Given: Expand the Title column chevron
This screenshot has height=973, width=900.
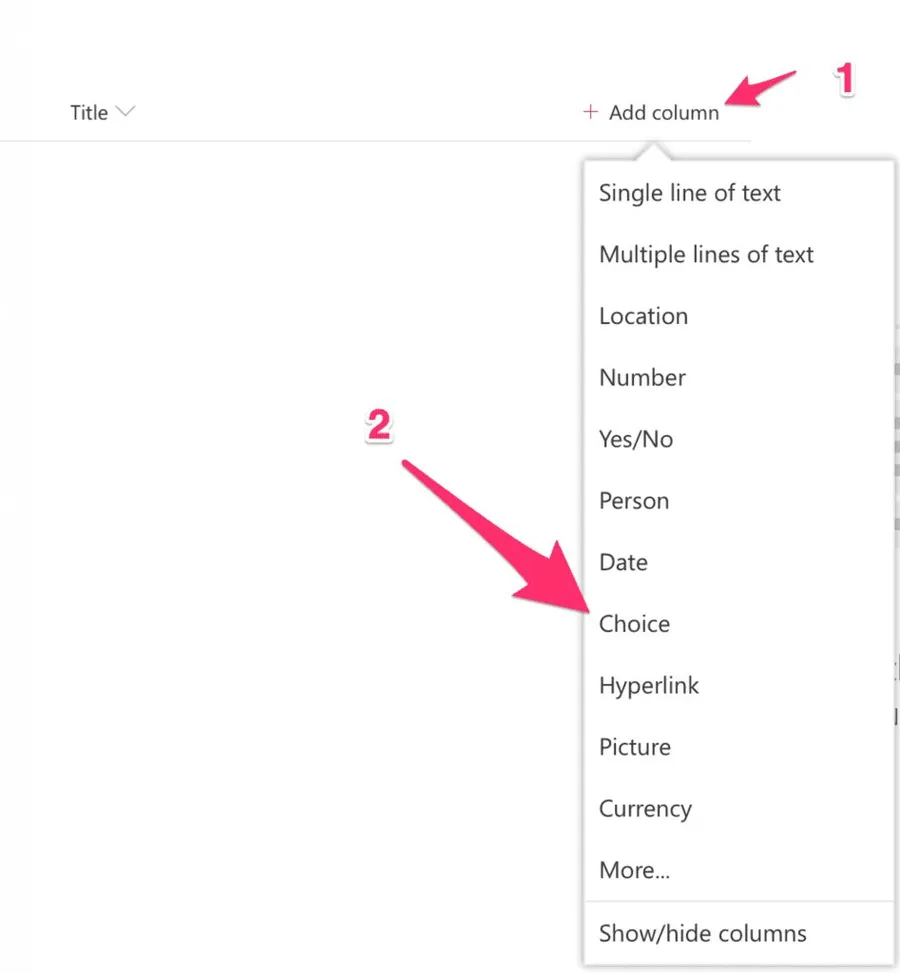Looking at the screenshot, I should point(126,112).
